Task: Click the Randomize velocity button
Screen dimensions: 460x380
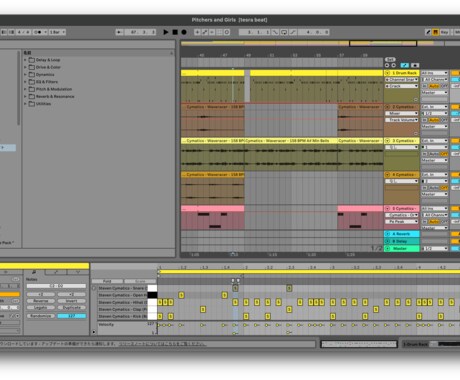Action: (41, 316)
